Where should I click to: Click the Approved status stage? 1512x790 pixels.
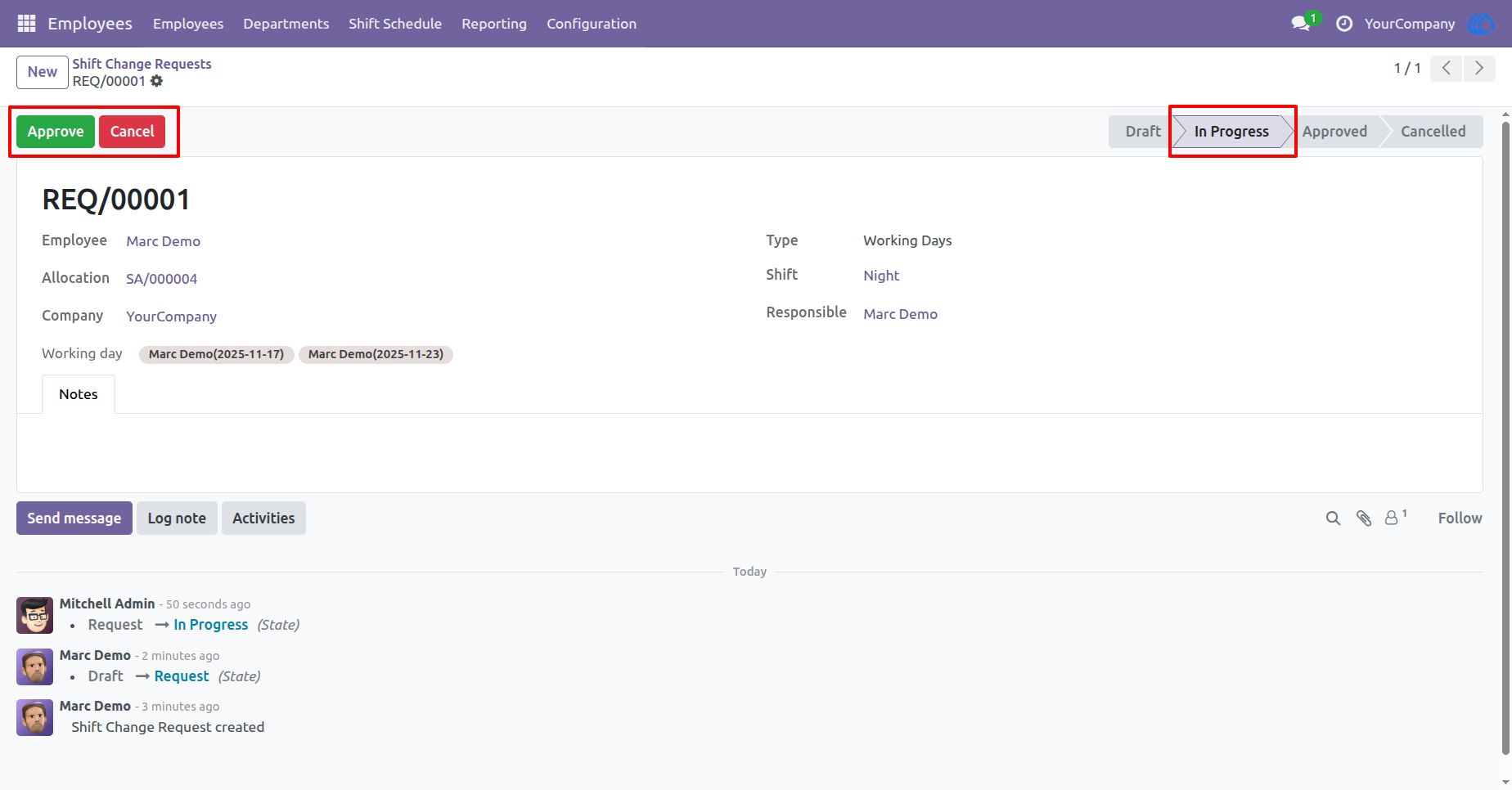[1334, 132]
